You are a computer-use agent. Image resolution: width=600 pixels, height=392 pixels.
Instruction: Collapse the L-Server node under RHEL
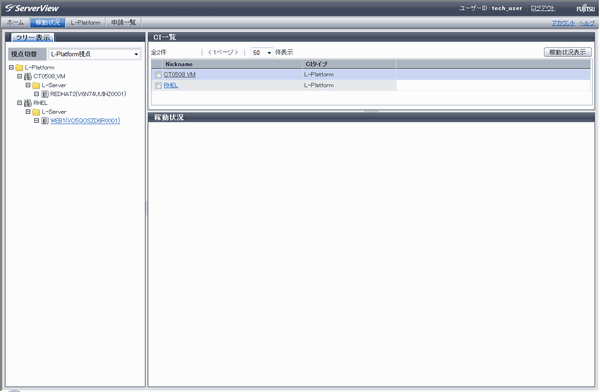28,111
